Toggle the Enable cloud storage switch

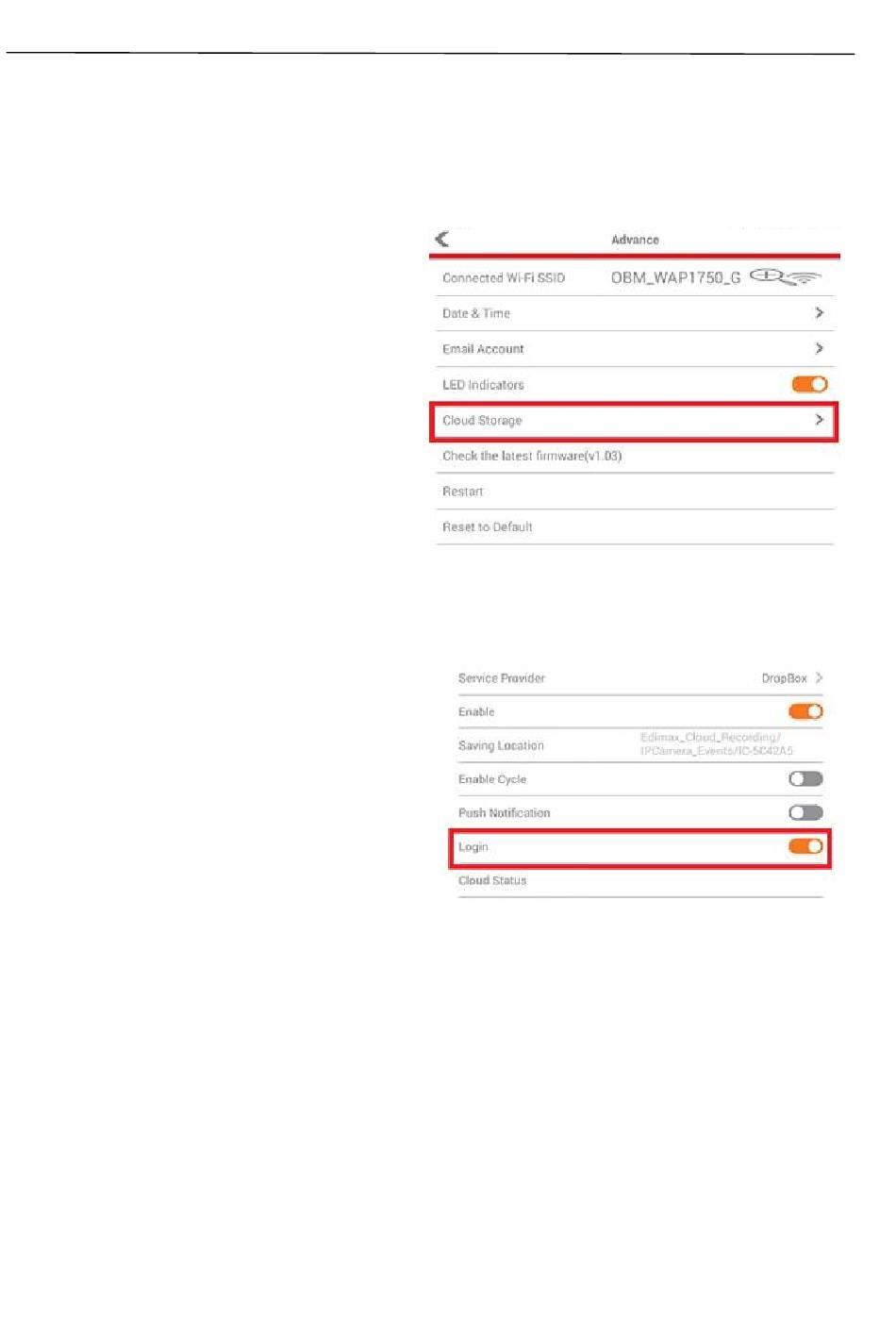(x=805, y=711)
